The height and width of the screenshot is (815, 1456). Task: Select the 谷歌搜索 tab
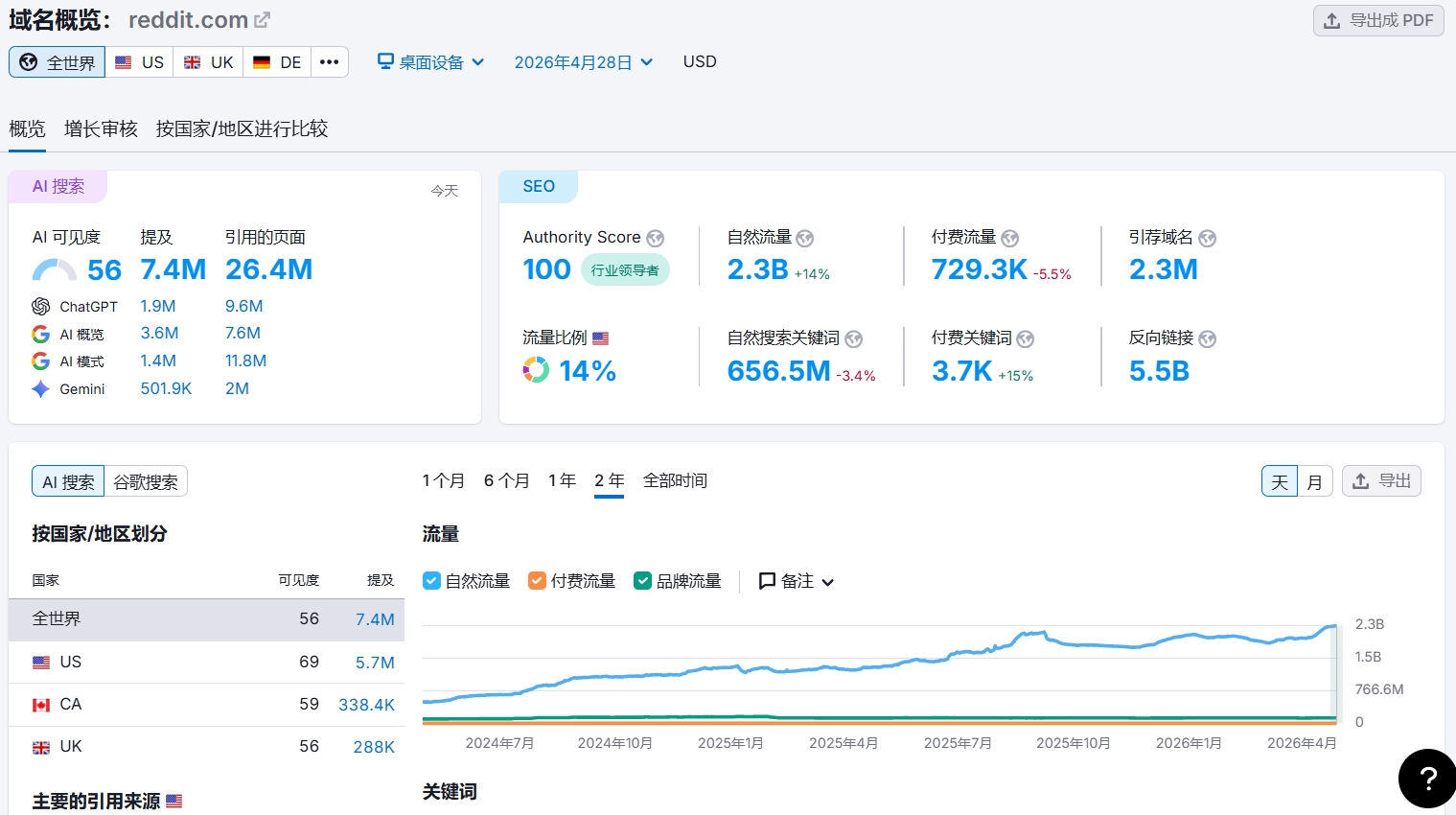click(146, 481)
